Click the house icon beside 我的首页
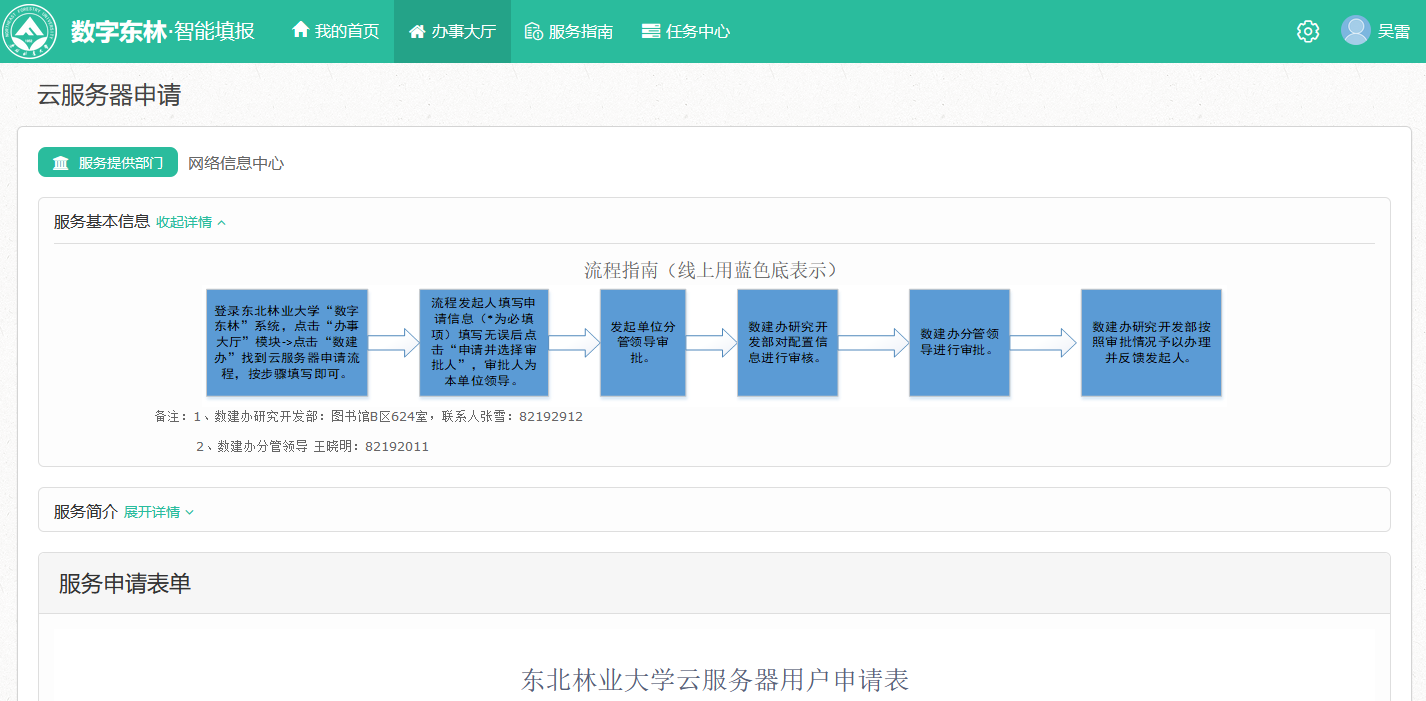The image size is (1426, 701). tap(300, 31)
